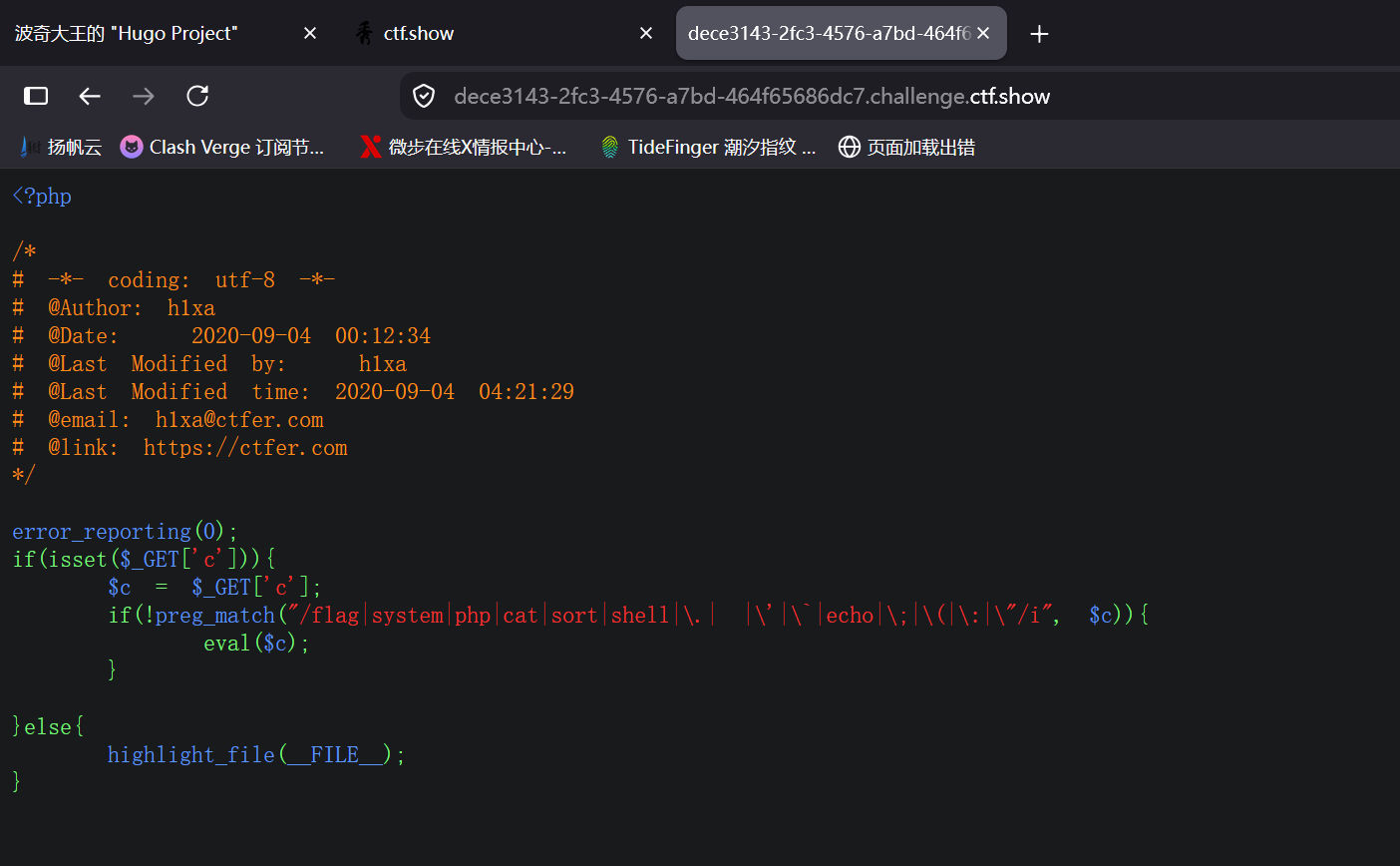The width and height of the screenshot is (1400, 866).
Task: Close the "Hugo Project" tab
Action: (310, 33)
